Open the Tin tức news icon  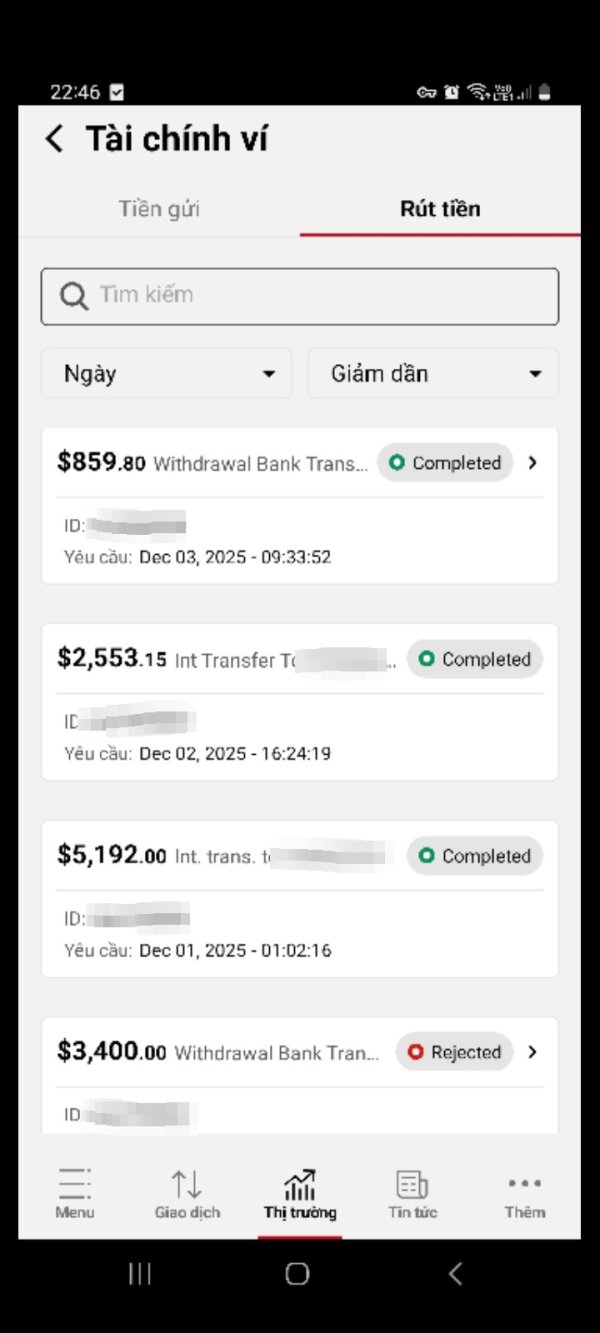412,1185
